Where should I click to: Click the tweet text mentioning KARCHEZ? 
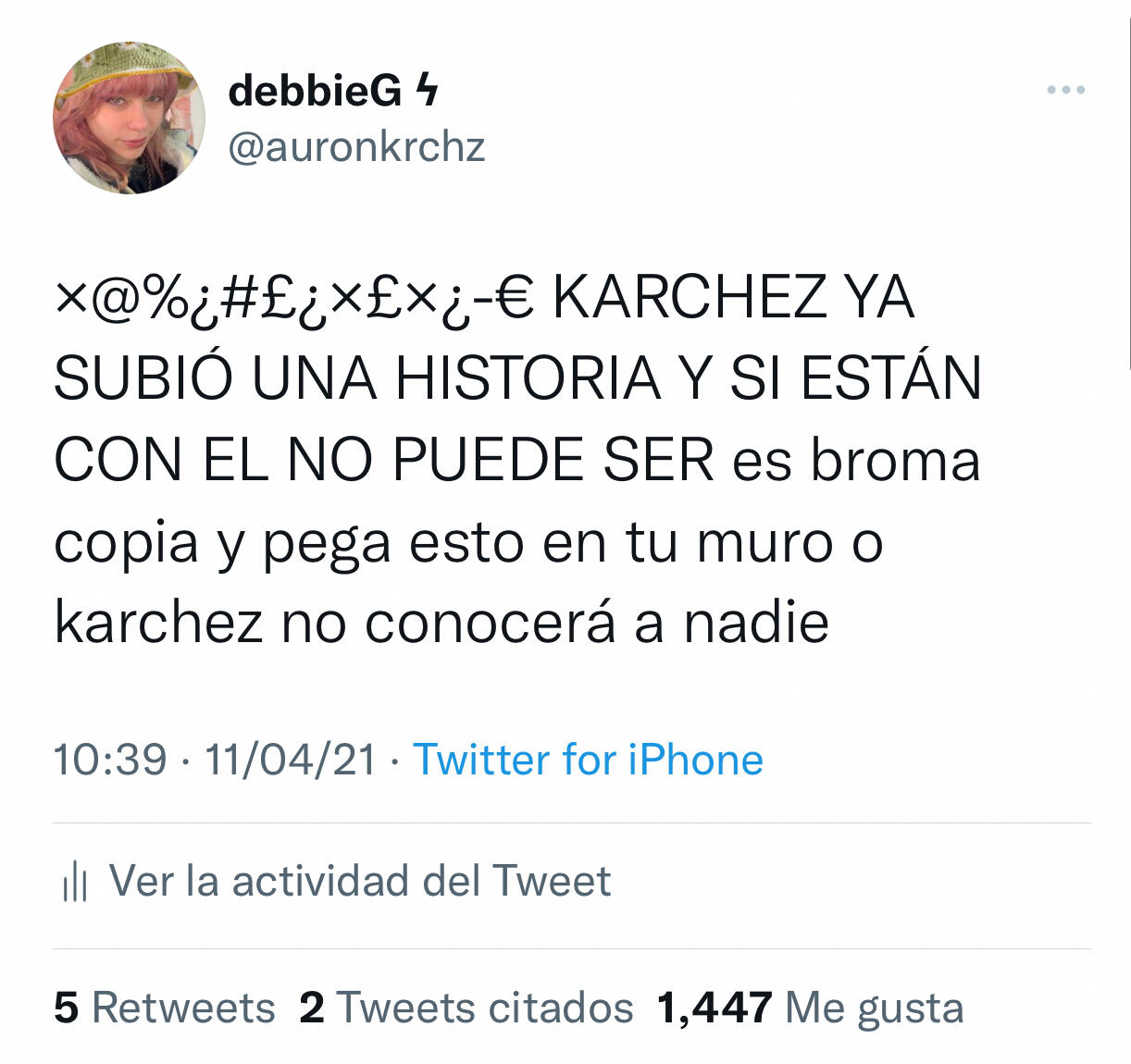click(516, 460)
